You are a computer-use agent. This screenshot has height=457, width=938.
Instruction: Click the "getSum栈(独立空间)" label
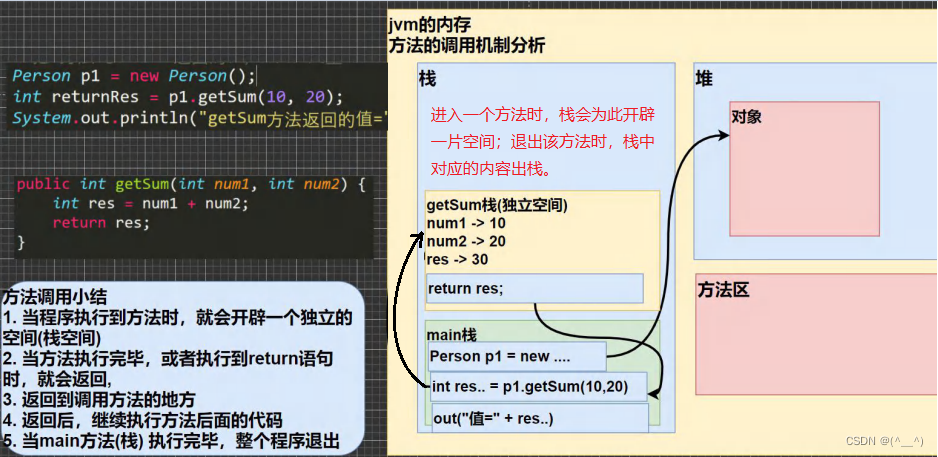[497, 205]
